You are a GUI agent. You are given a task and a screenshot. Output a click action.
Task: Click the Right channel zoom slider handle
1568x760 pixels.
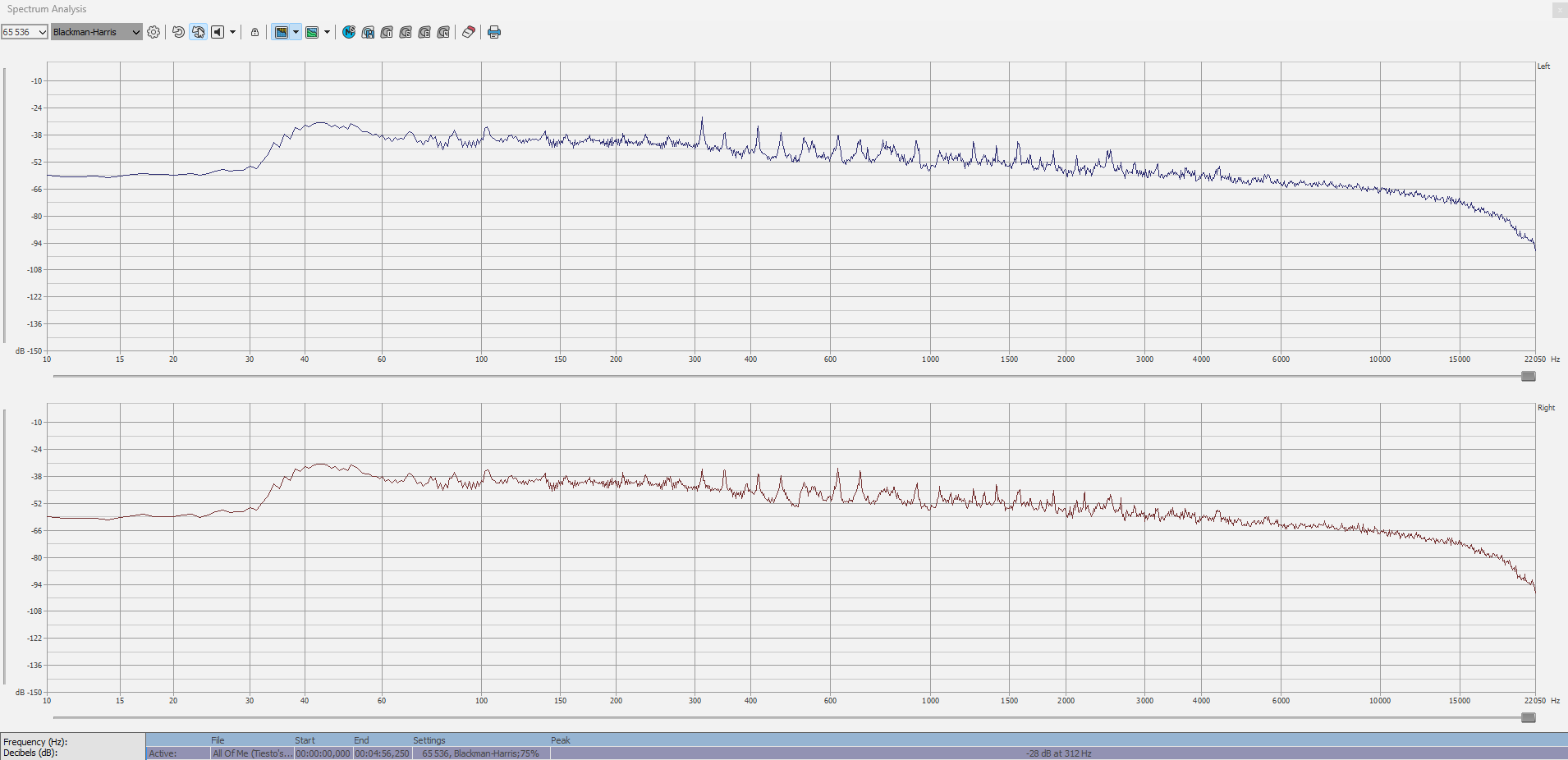coord(1528,717)
